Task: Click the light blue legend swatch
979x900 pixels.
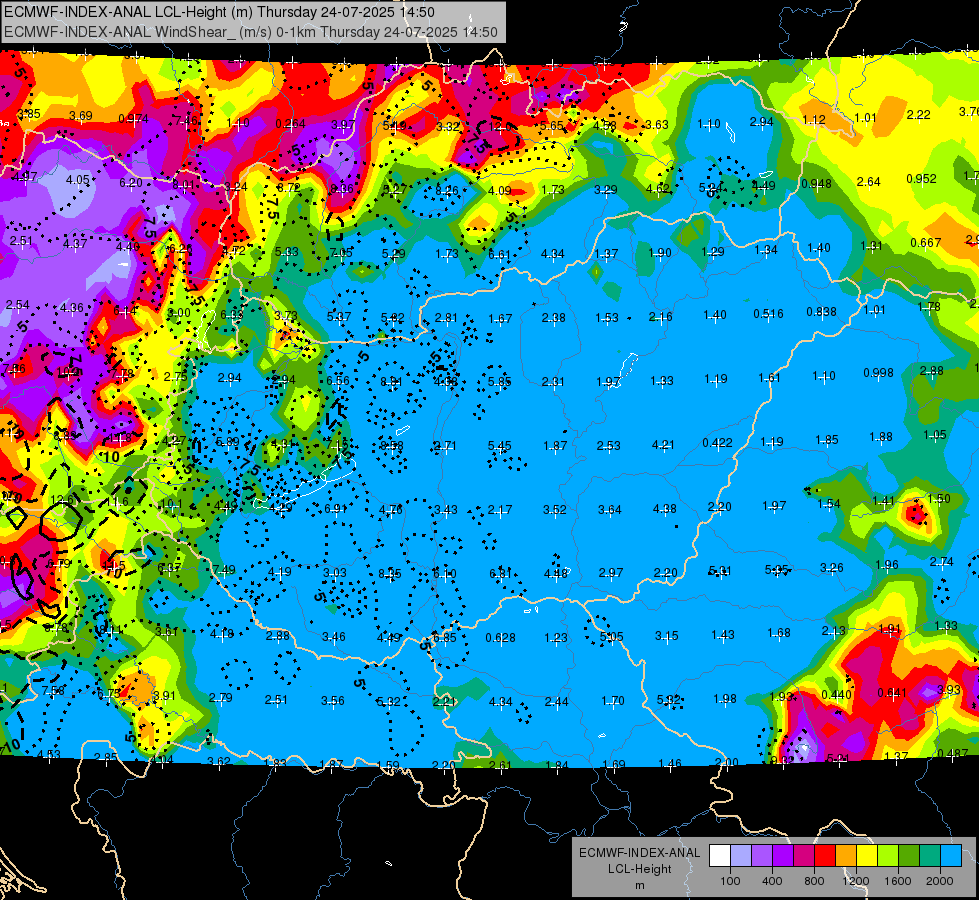Action: pyautogui.click(x=952, y=856)
